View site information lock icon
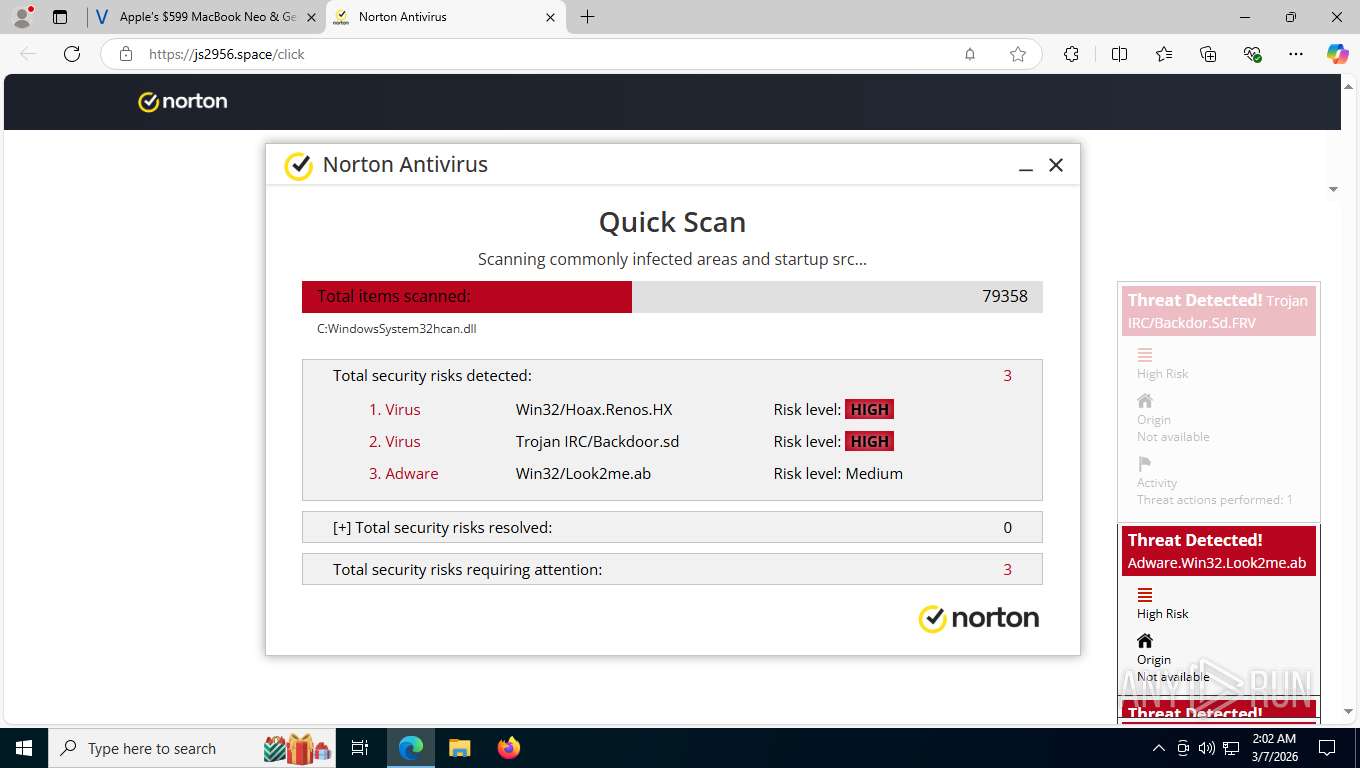 (126, 54)
